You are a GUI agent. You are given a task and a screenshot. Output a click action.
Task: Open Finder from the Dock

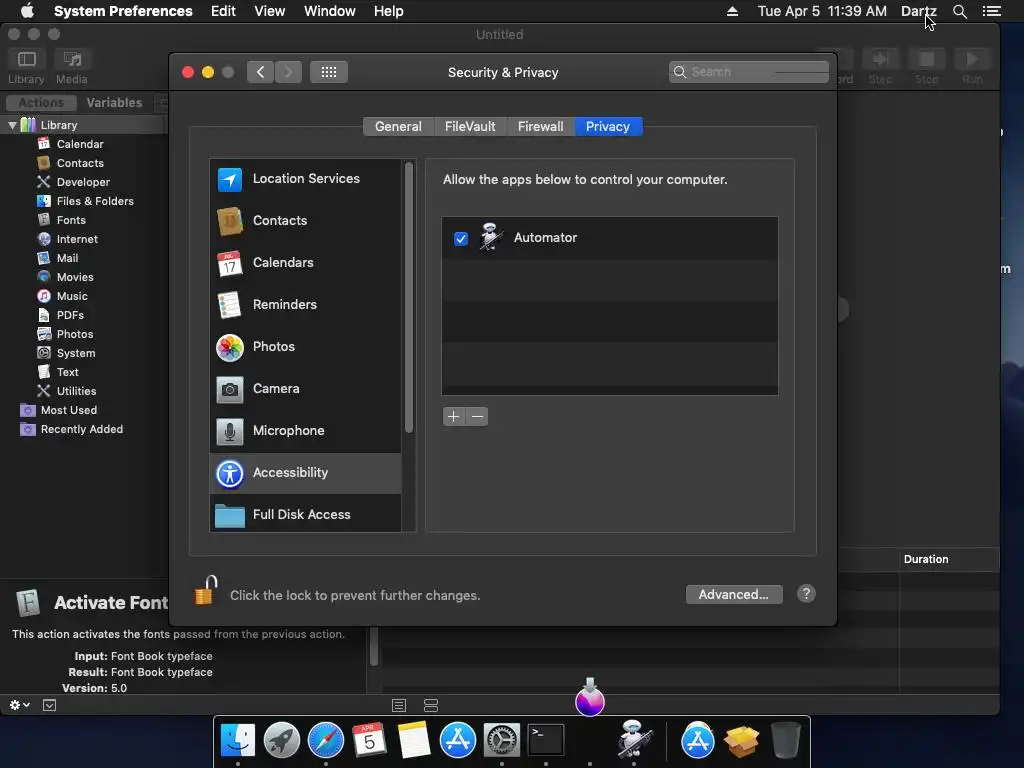pos(238,741)
